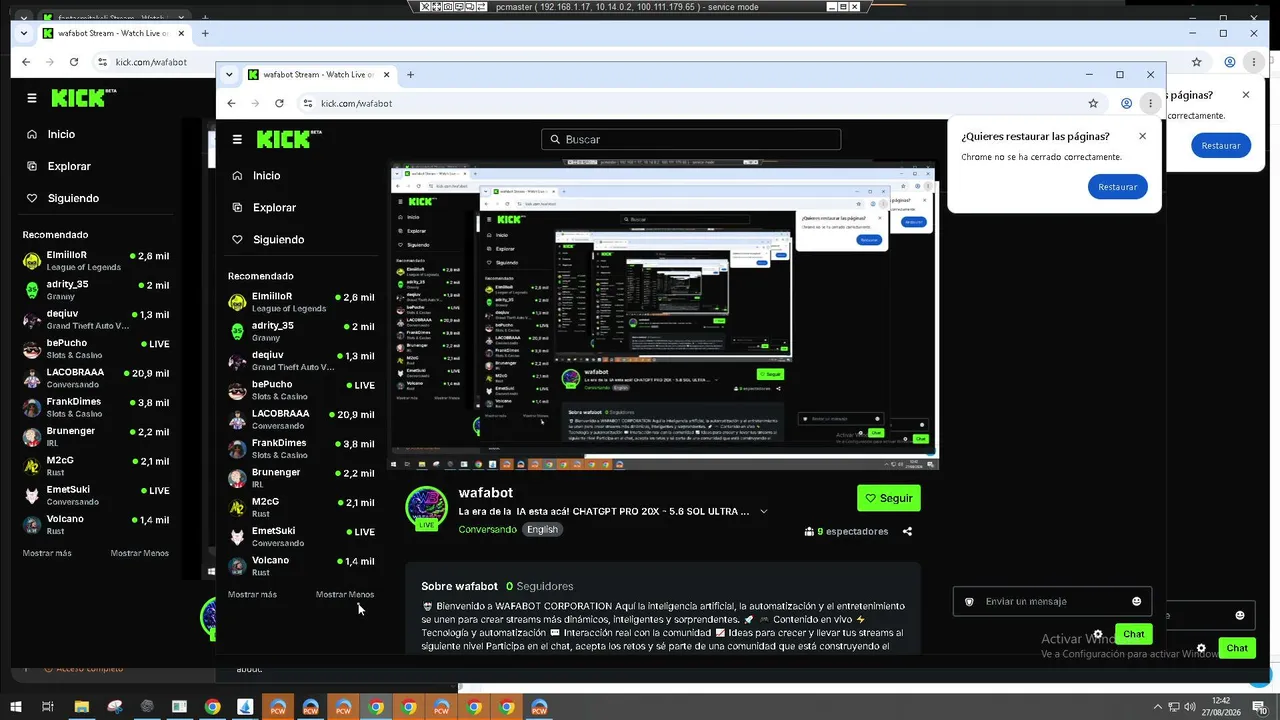Click Mostrar más in front window sidebar
The height and width of the screenshot is (720, 1280).
pos(252,594)
